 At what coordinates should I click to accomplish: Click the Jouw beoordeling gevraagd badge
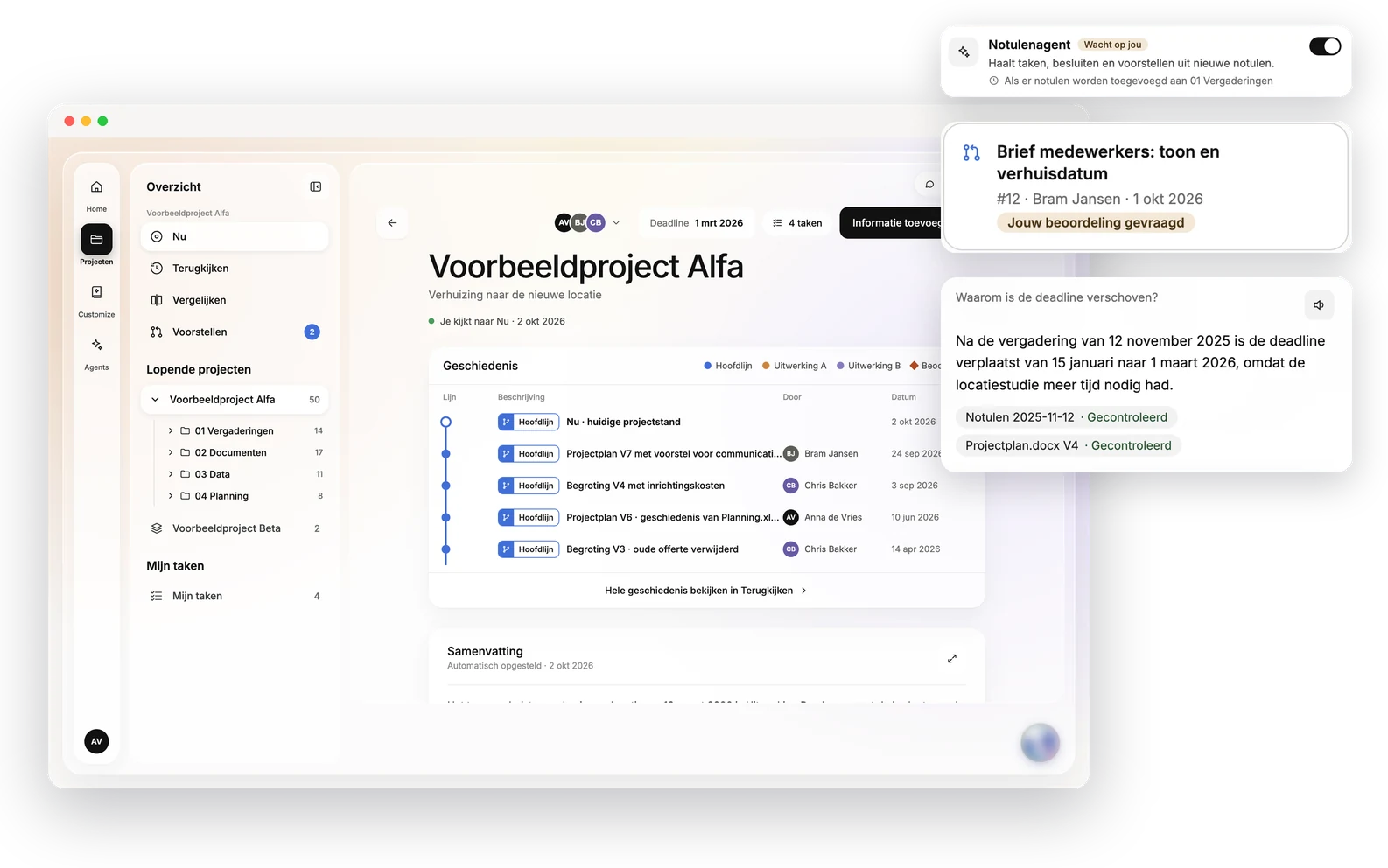point(1096,222)
